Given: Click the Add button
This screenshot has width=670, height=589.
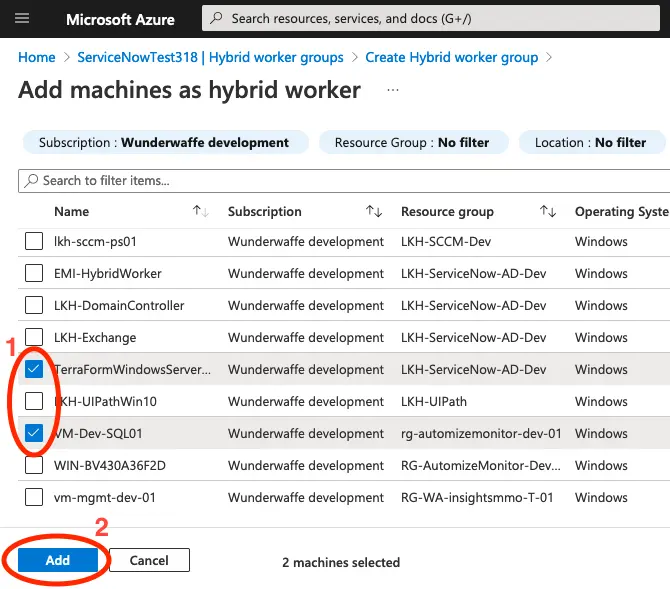Looking at the screenshot, I should point(58,560).
